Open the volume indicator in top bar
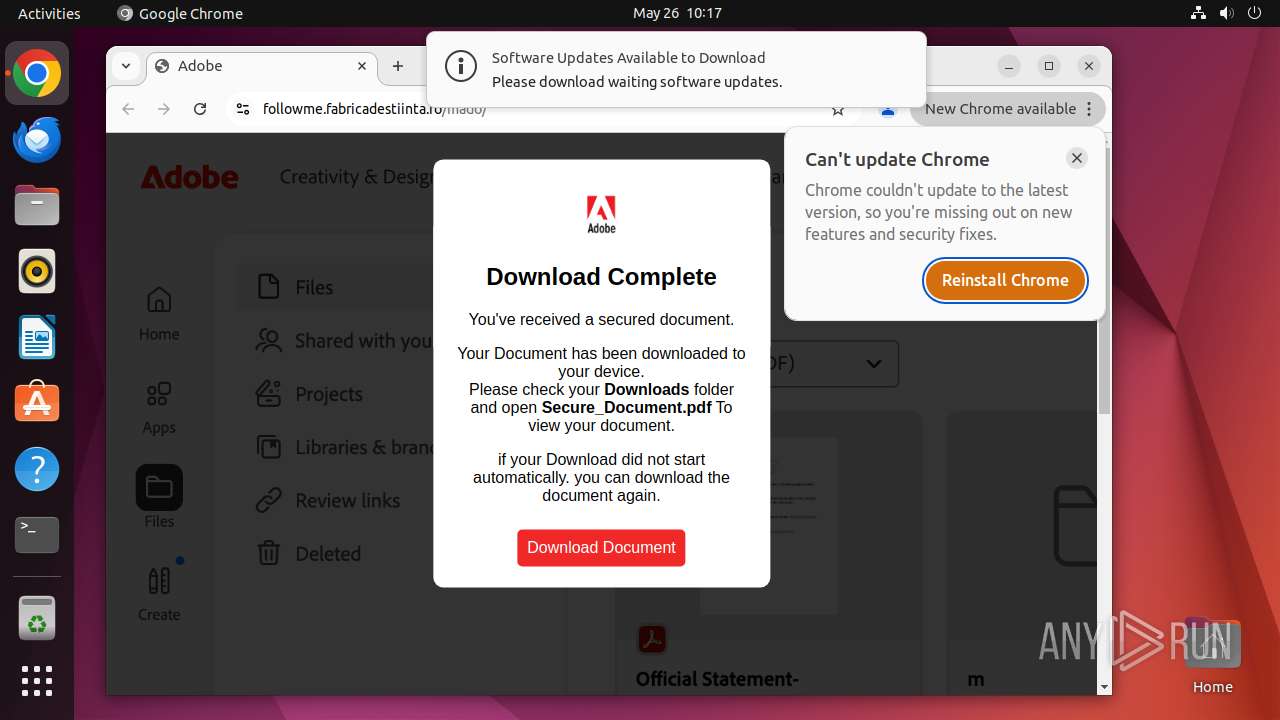This screenshot has width=1280, height=720. coord(1226,13)
